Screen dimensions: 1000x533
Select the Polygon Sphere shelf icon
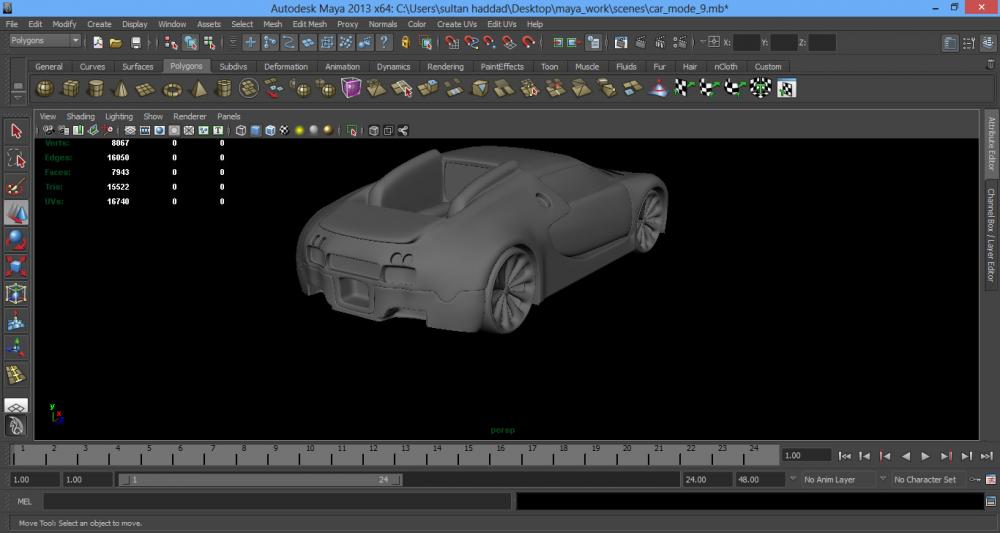click(x=45, y=89)
